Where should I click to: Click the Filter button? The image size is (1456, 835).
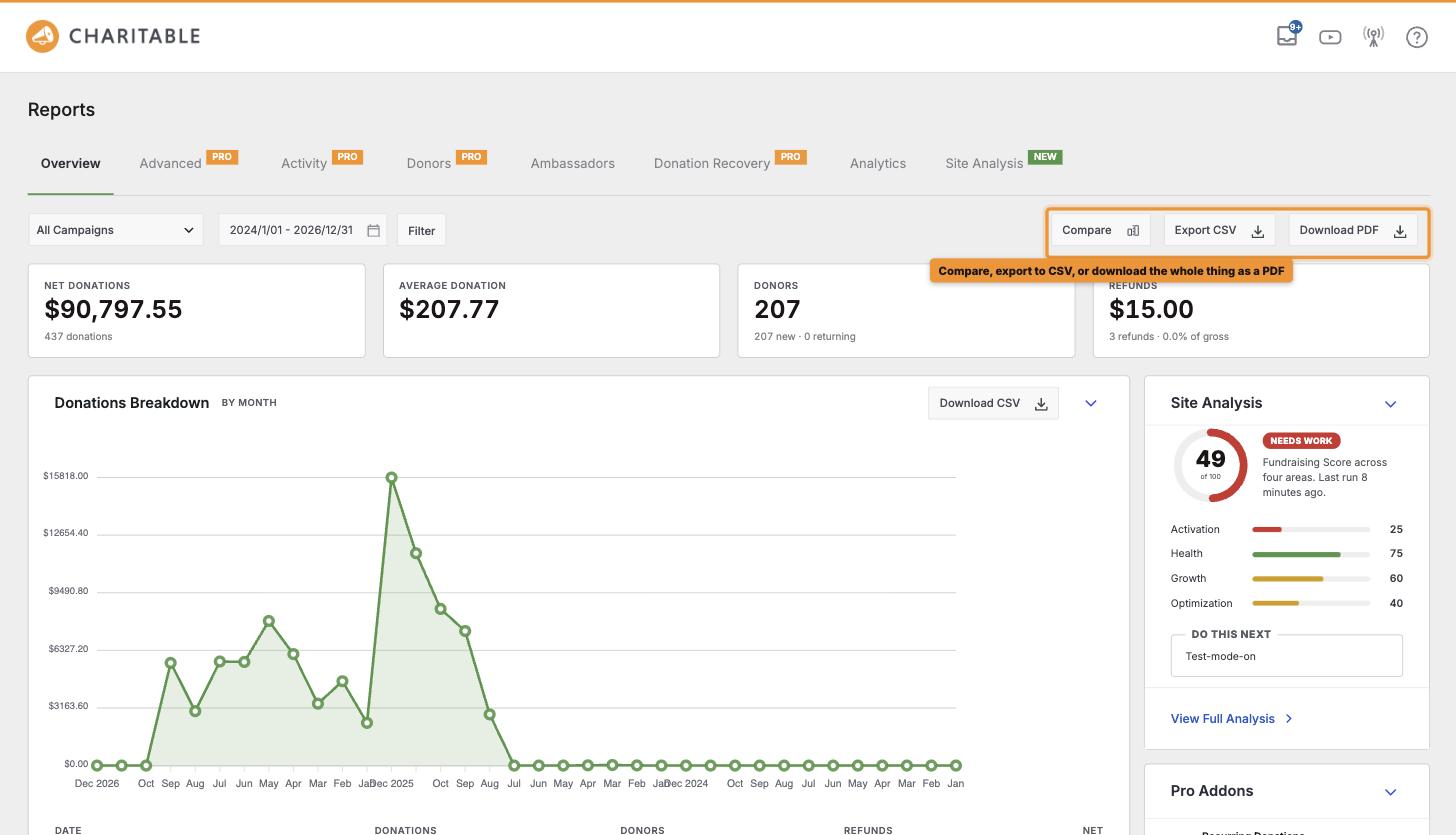422,230
